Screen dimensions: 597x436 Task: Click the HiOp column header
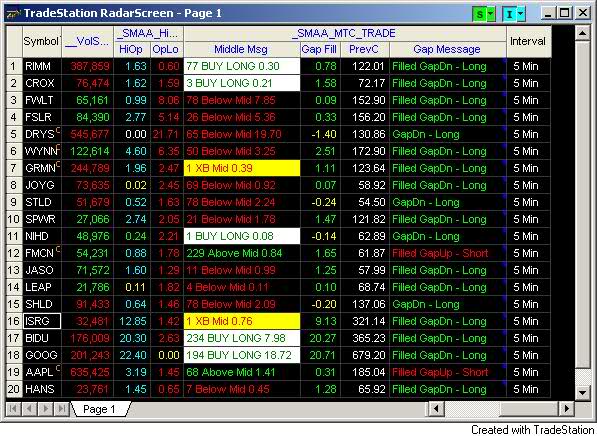point(132,50)
